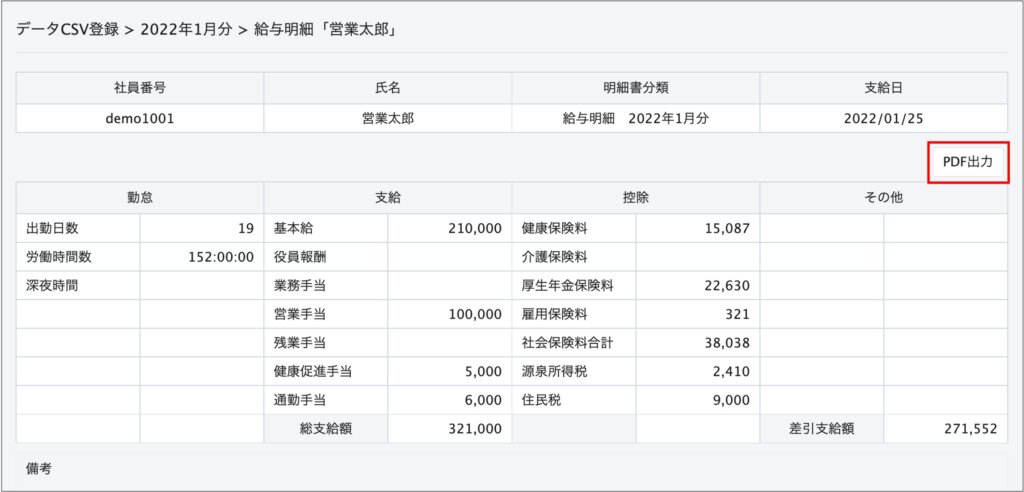Select employee number demo1001 cell
Screen dimensions: 1024x492
[x=140, y=118]
